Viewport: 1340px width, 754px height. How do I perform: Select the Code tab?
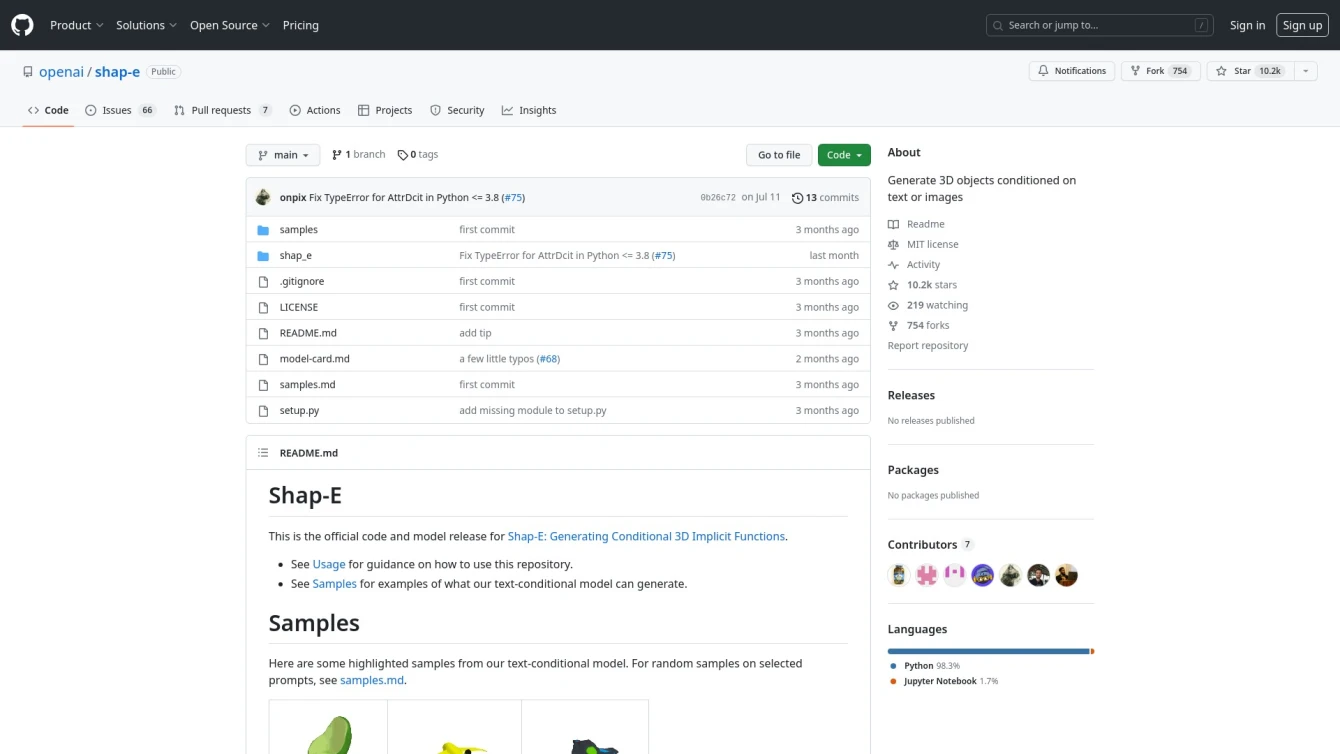tap(48, 110)
